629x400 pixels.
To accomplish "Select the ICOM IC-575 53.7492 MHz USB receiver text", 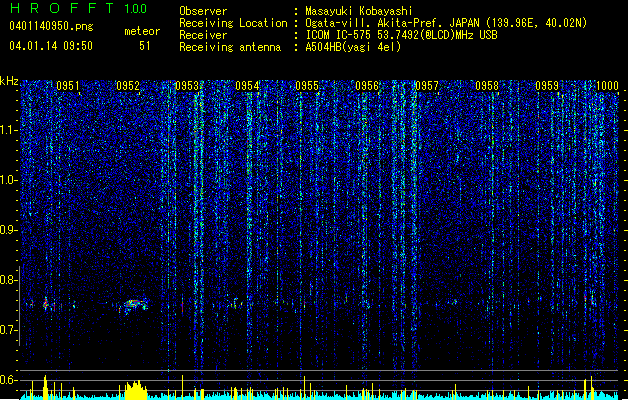I will pyautogui.click(x=402, y=35).
